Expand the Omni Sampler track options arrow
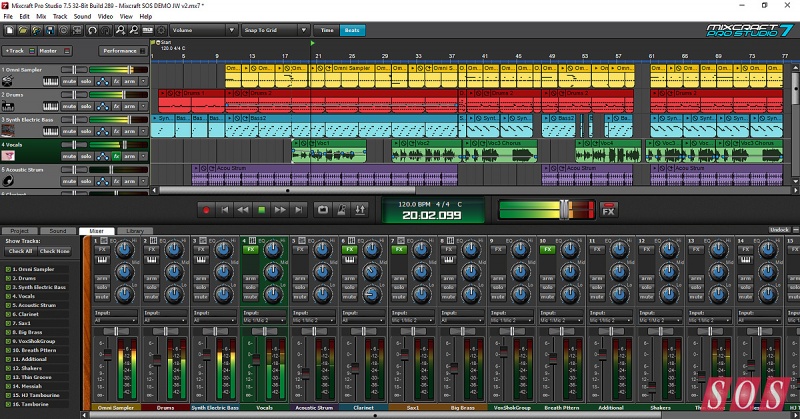Image resolution: width=800 pixels, height=419 pixels. point(143,81)
